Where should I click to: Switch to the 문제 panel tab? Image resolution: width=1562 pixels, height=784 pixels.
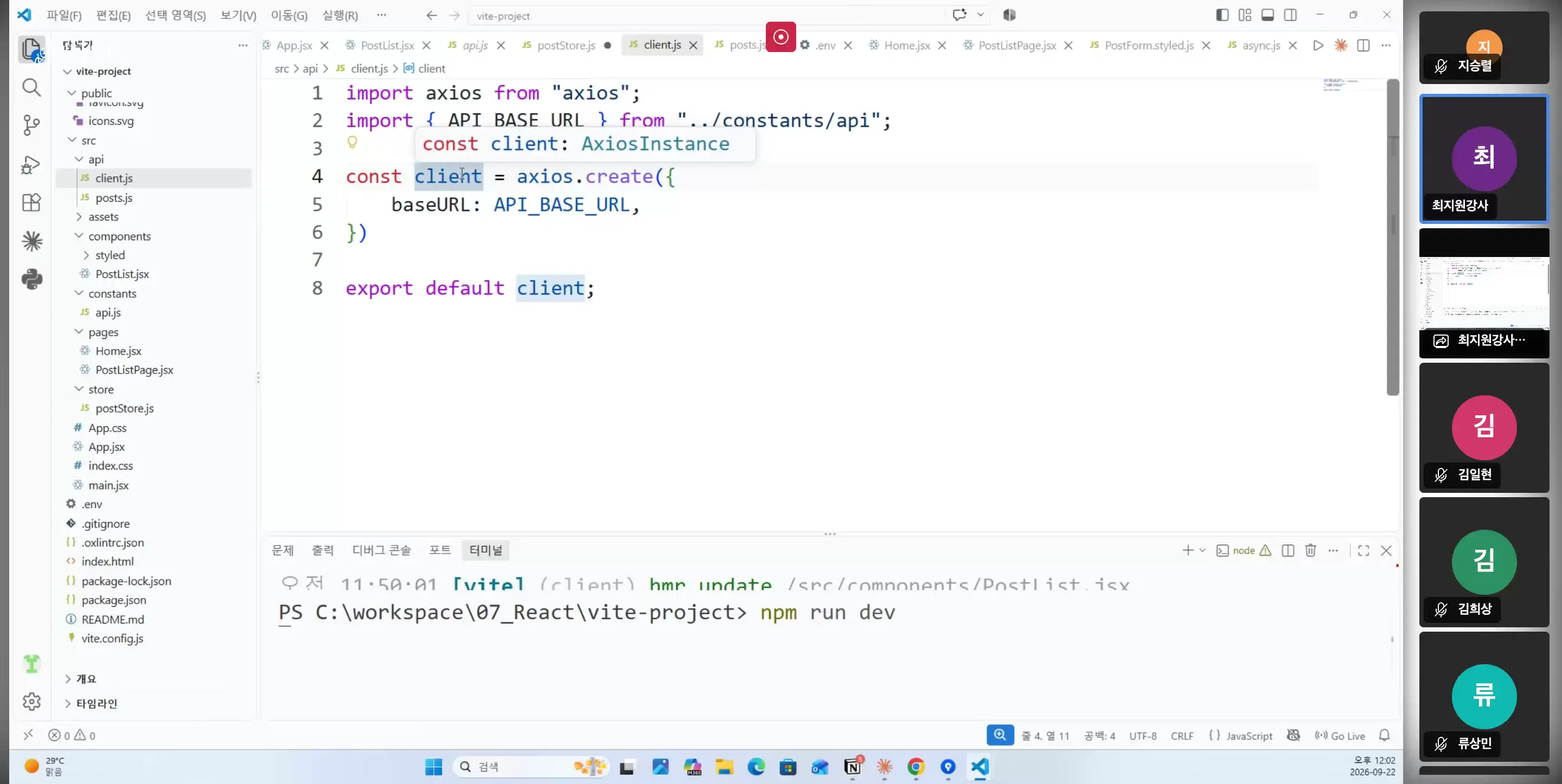(x=283, y=550)
